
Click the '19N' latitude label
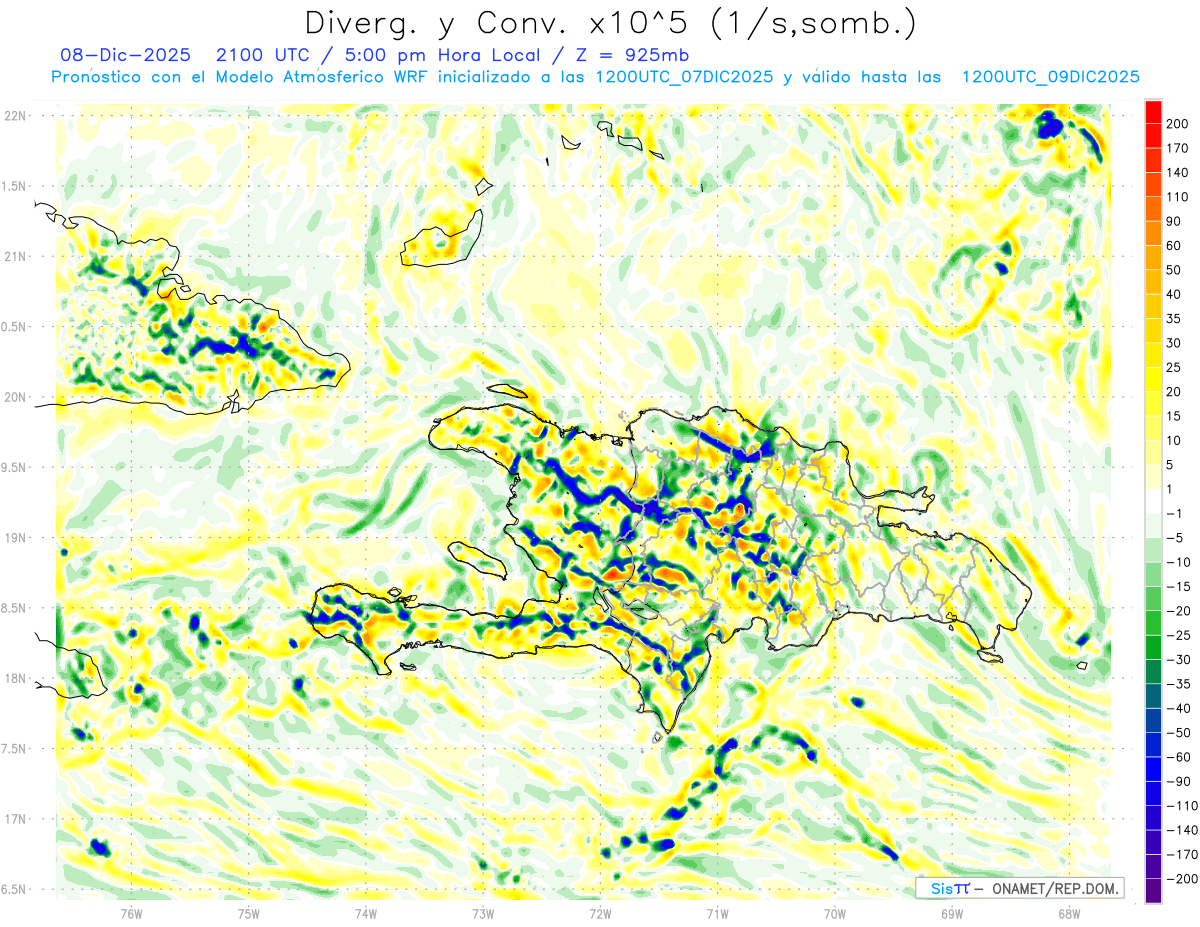pyautogui.click(x=16, y=538)
